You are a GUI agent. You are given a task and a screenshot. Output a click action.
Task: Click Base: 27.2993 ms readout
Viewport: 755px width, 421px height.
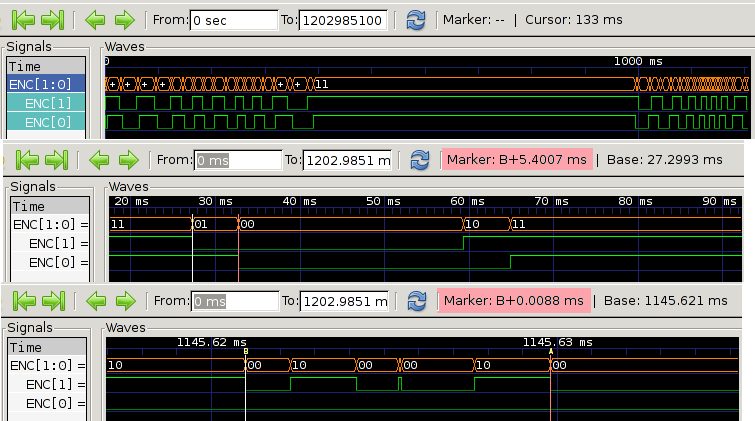(664, 159)
